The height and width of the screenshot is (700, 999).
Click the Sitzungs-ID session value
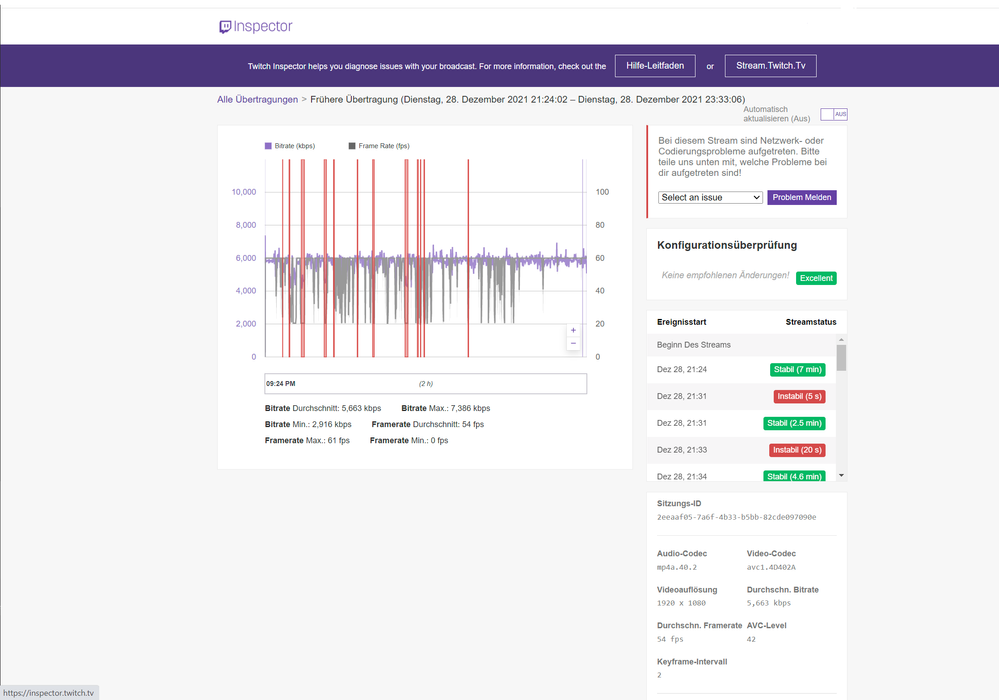736,517
